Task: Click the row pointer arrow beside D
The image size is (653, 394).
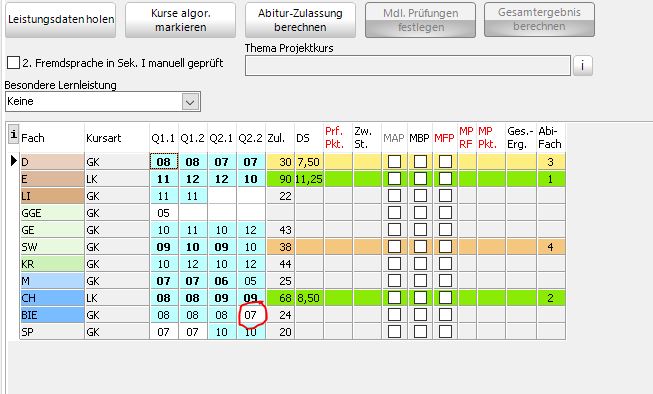Action: 14,161
